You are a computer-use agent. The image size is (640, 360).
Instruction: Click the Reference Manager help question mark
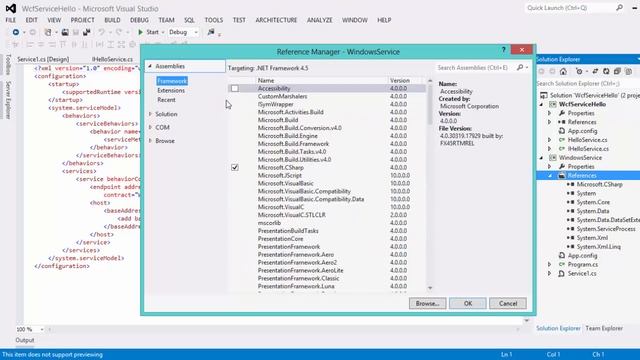[504, 50]
